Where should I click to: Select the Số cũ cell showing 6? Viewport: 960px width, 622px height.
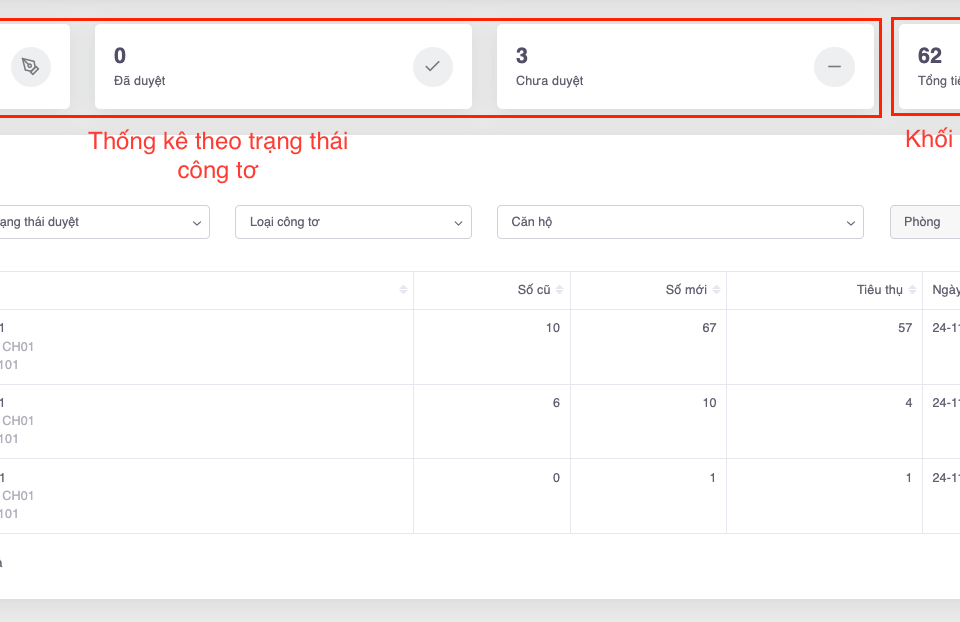[555, 403]
